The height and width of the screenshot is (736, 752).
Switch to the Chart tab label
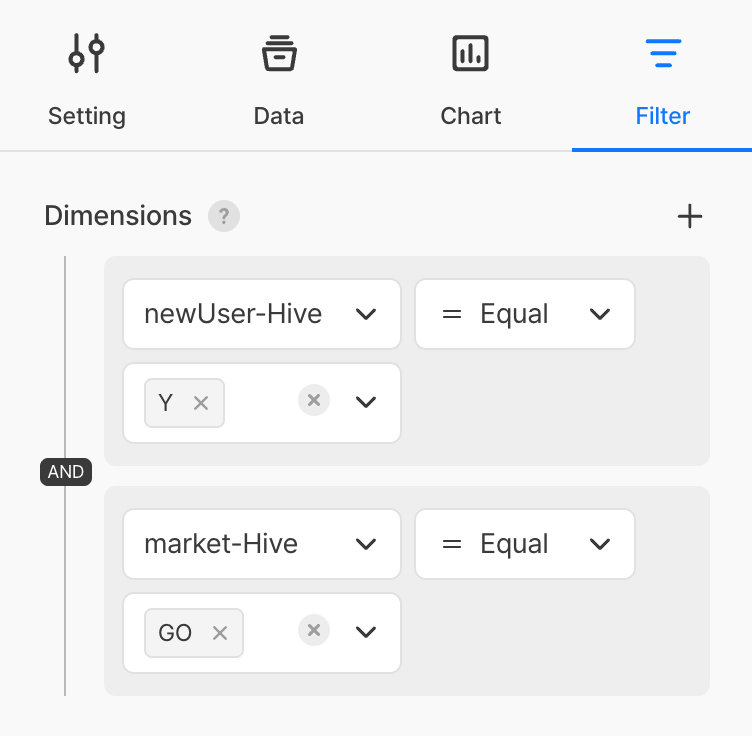[470, 116]
